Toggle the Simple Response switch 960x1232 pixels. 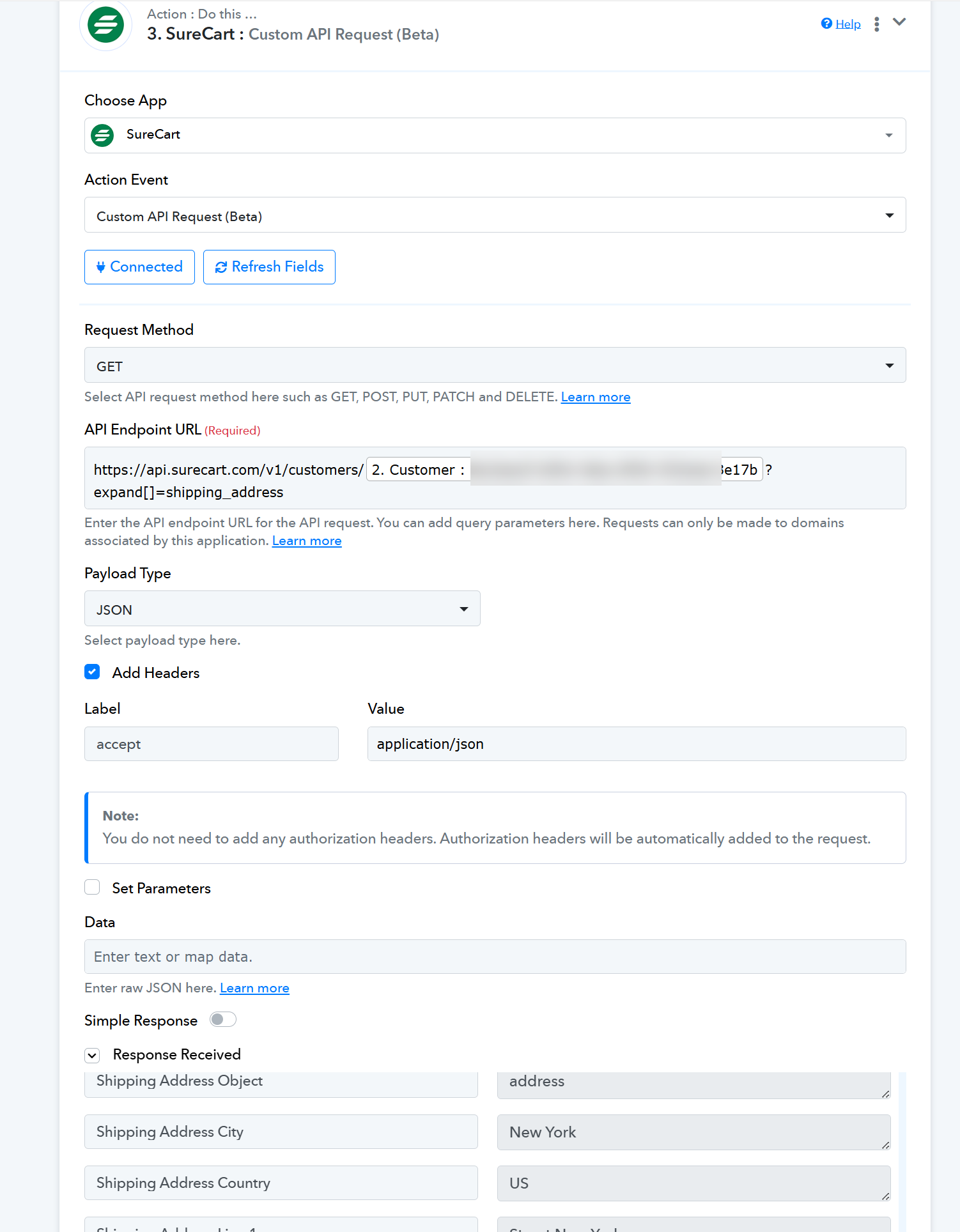coord(223,1019)
